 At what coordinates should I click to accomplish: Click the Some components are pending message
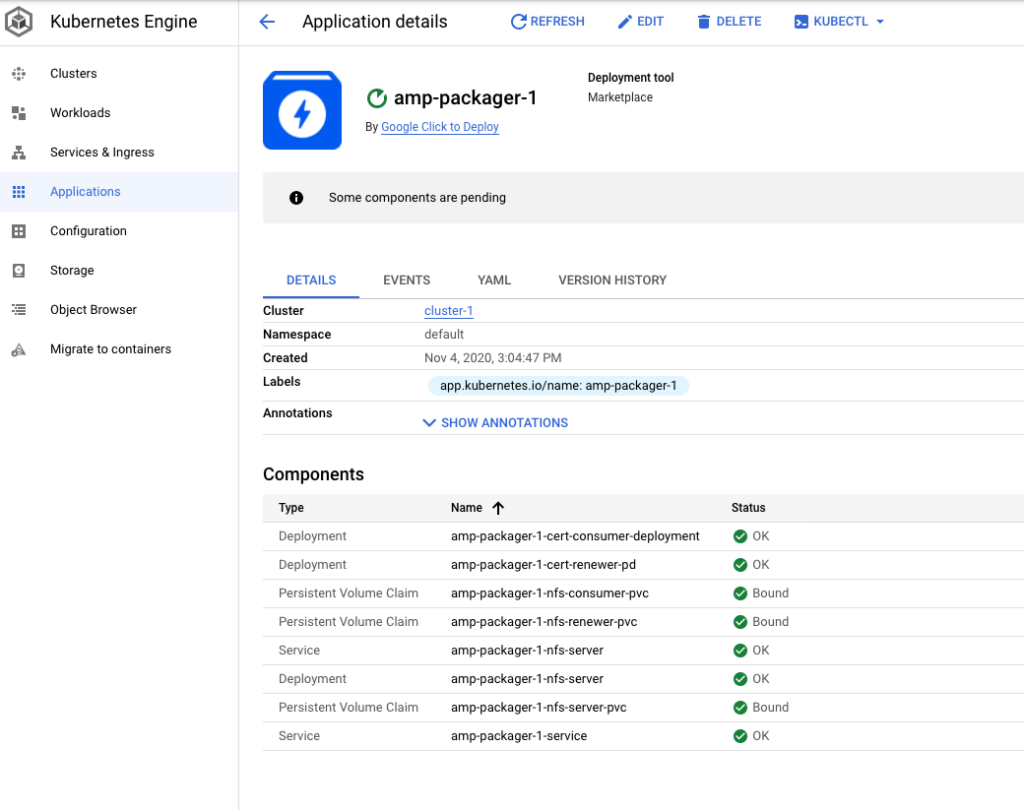click(x=417, y=197)
